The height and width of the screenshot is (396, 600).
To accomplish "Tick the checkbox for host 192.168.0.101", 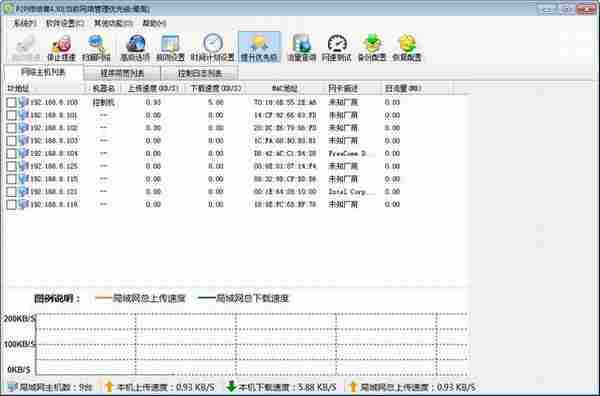I will (11, 115).
